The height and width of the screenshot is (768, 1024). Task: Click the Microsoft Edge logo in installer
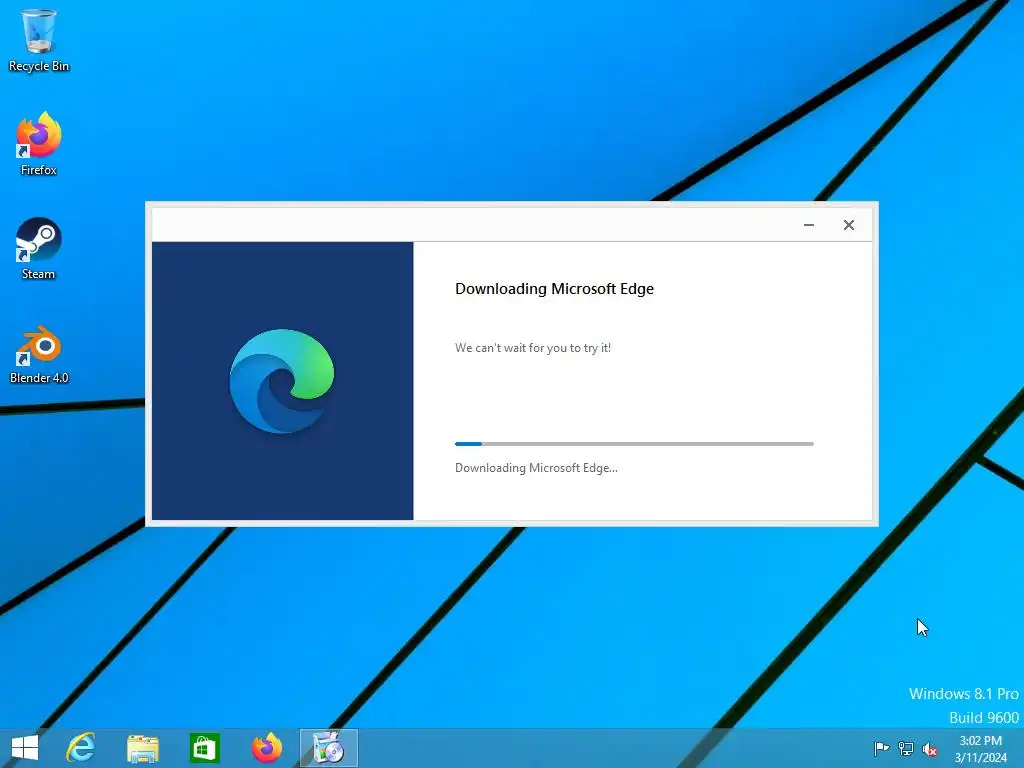click(281, 381)
